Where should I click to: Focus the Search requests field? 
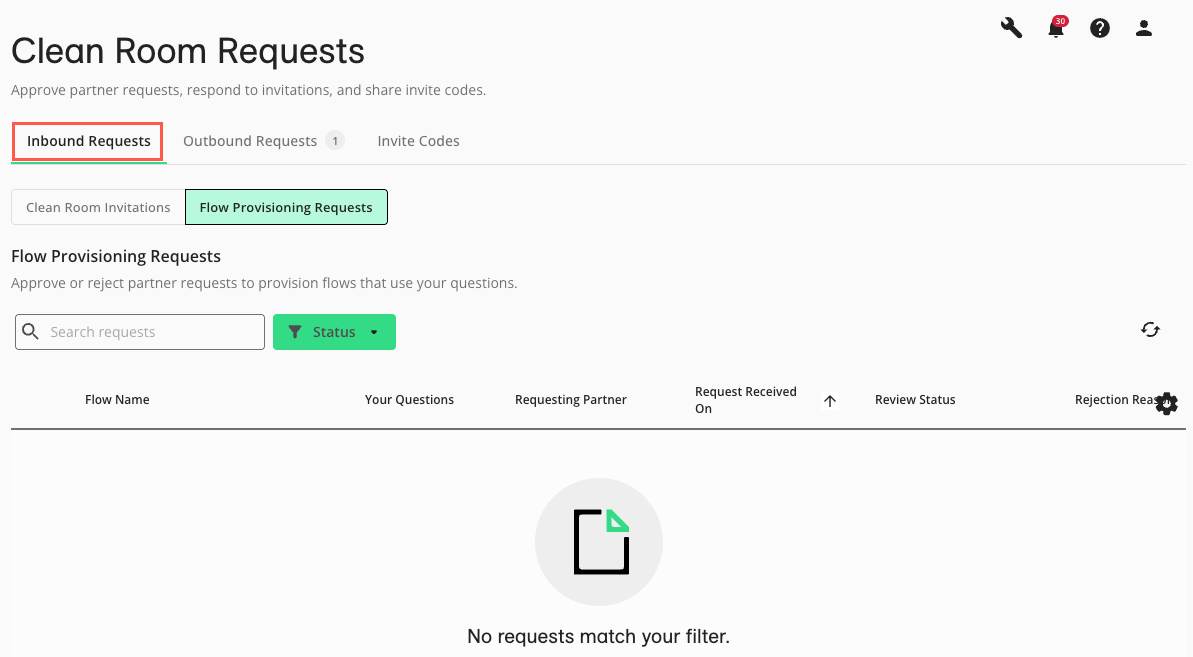point(140,332)
